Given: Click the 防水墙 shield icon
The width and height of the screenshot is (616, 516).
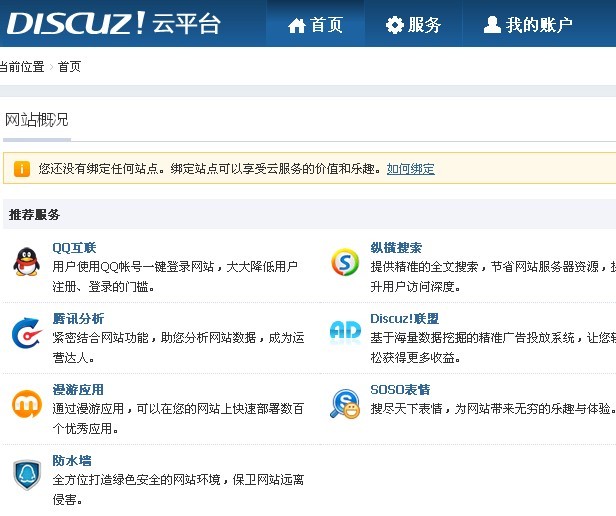Looking at the screenshot, I should [26, 475].
